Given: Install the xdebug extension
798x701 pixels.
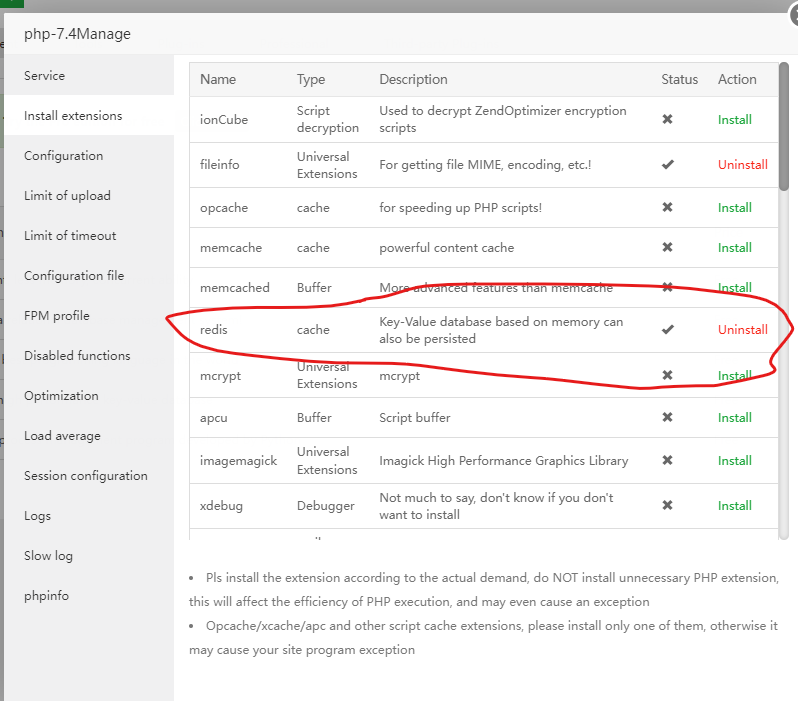Looking at the screenshot, I should point(735,506).
